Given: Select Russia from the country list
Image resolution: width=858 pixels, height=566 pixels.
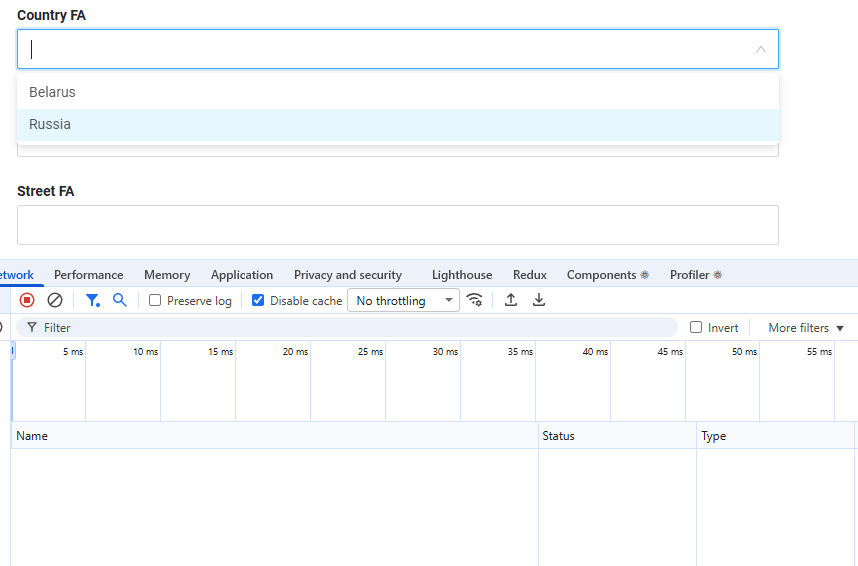Looking at the screenshot, I should coord(50,125).
